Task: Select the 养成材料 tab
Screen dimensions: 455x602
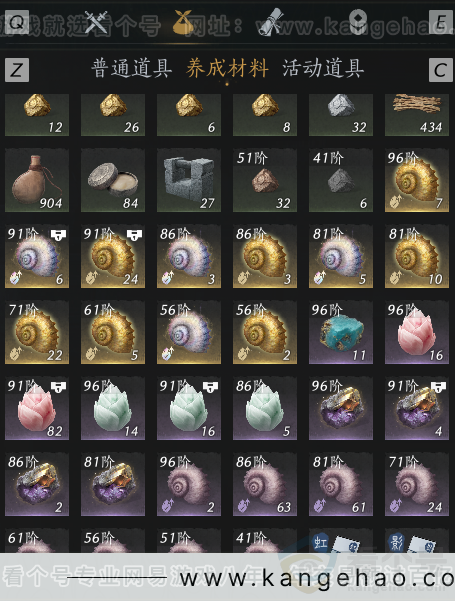Action: (227, 69)
